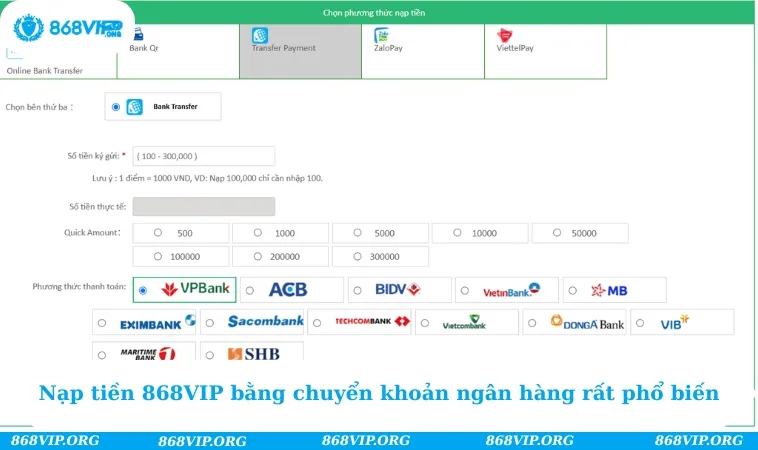Image resolution: width=758 pixels, height=450 pixels.
Task: Click the Transfer Payment icon
Action: pyautogui.click(x=260, y=35)
